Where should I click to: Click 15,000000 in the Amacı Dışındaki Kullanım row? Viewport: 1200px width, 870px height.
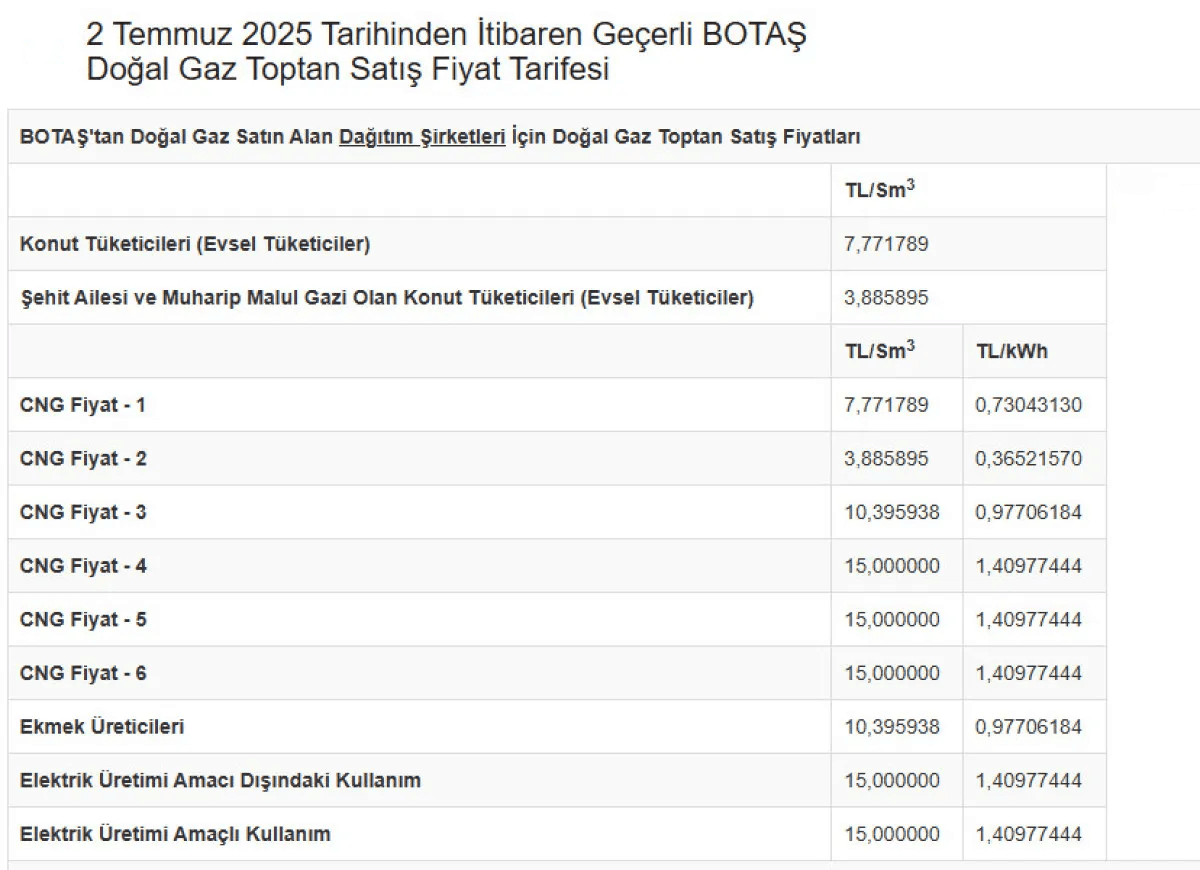click(x=892, y=780)
